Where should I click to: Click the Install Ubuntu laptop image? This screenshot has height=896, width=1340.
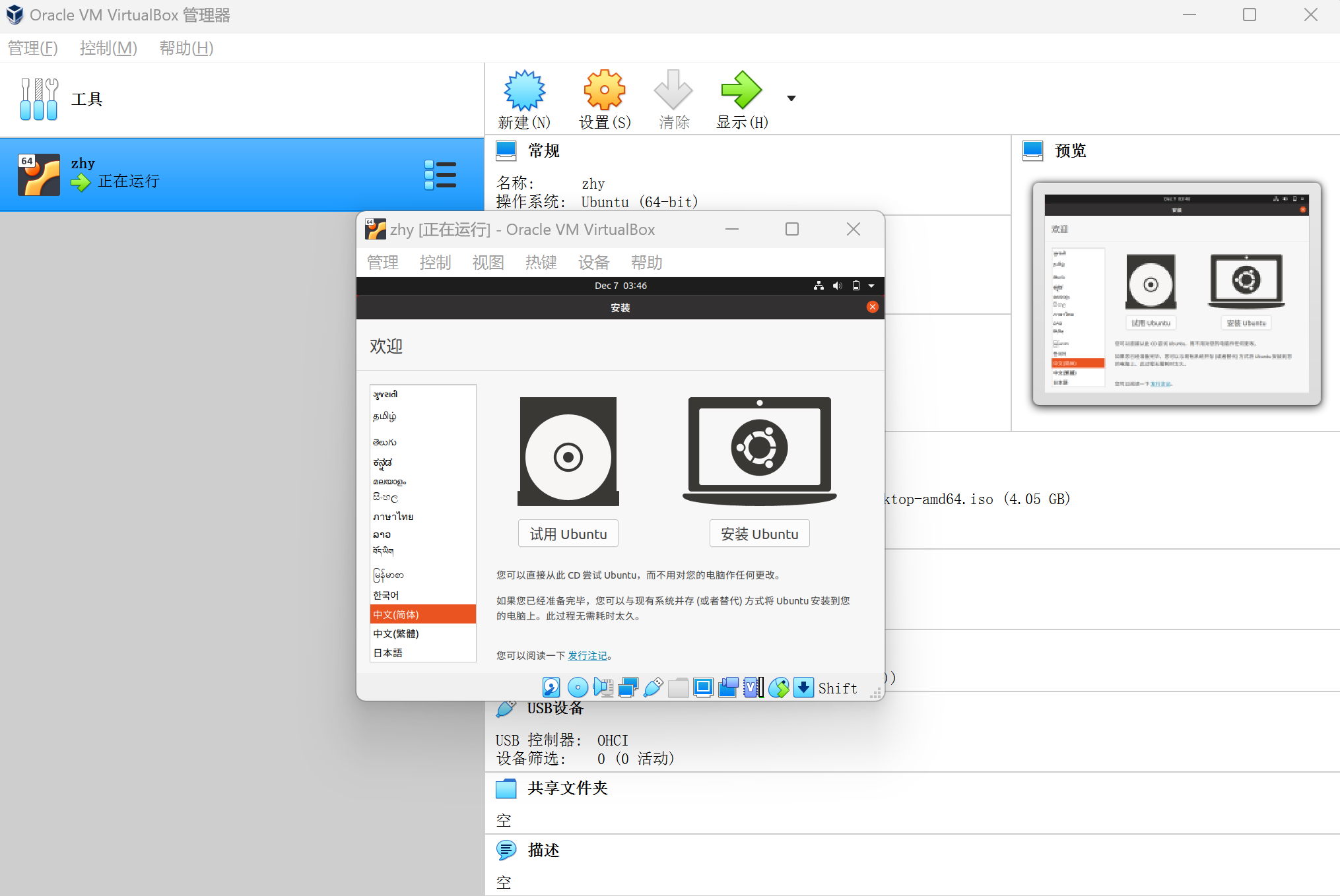(x=760, y=451)
